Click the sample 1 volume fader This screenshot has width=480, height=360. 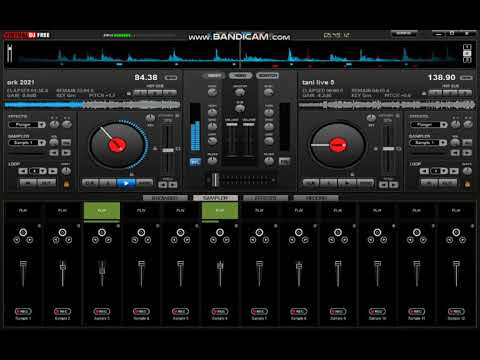[x=23, y=264]
